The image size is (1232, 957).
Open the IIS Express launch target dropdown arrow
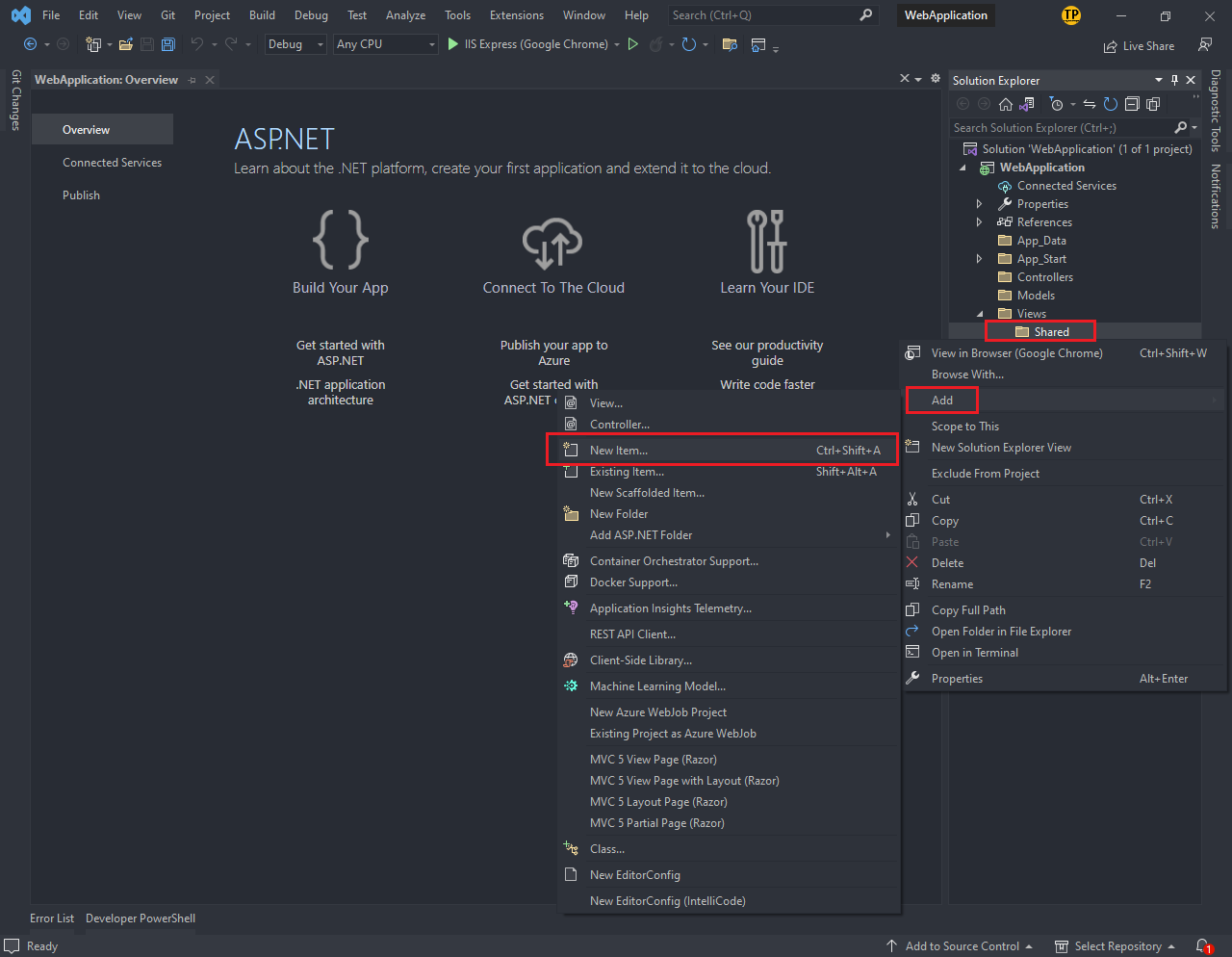pos(617,44)
